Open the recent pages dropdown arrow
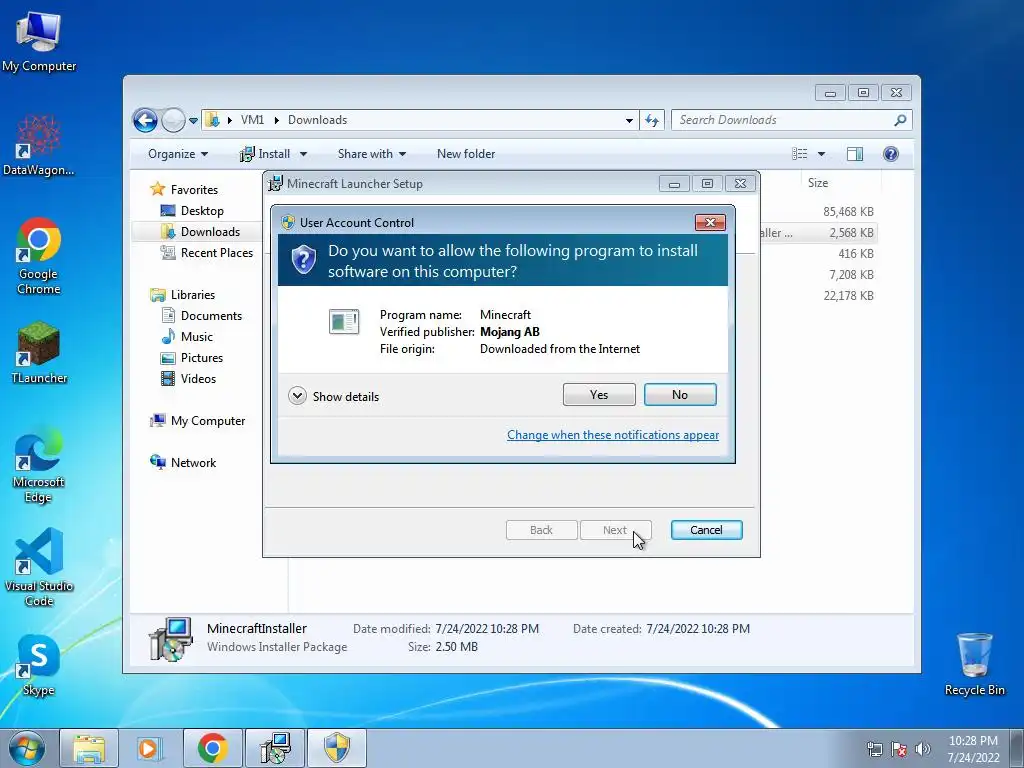This screenshot has width=1024, height=768. coord(193,121)
